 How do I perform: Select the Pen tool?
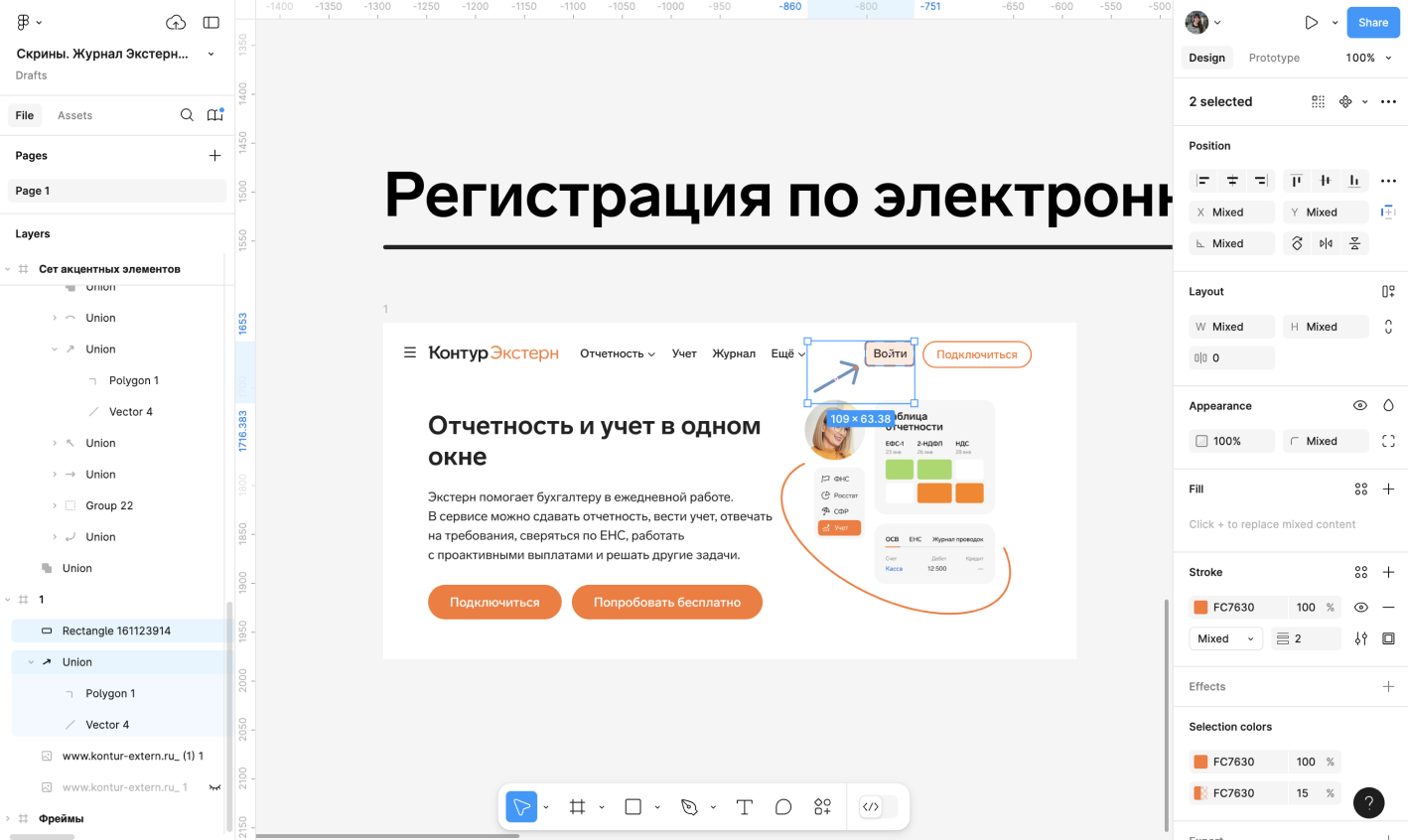(x=689, y=807)
